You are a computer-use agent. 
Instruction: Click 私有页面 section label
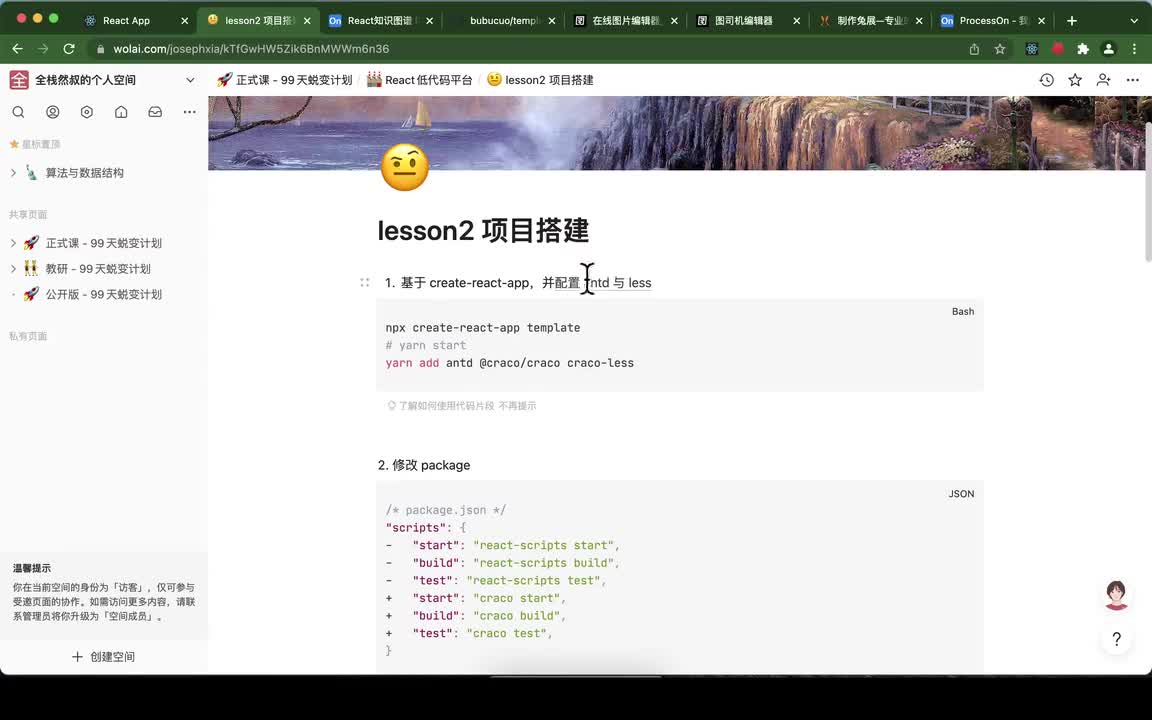point(28,336)
